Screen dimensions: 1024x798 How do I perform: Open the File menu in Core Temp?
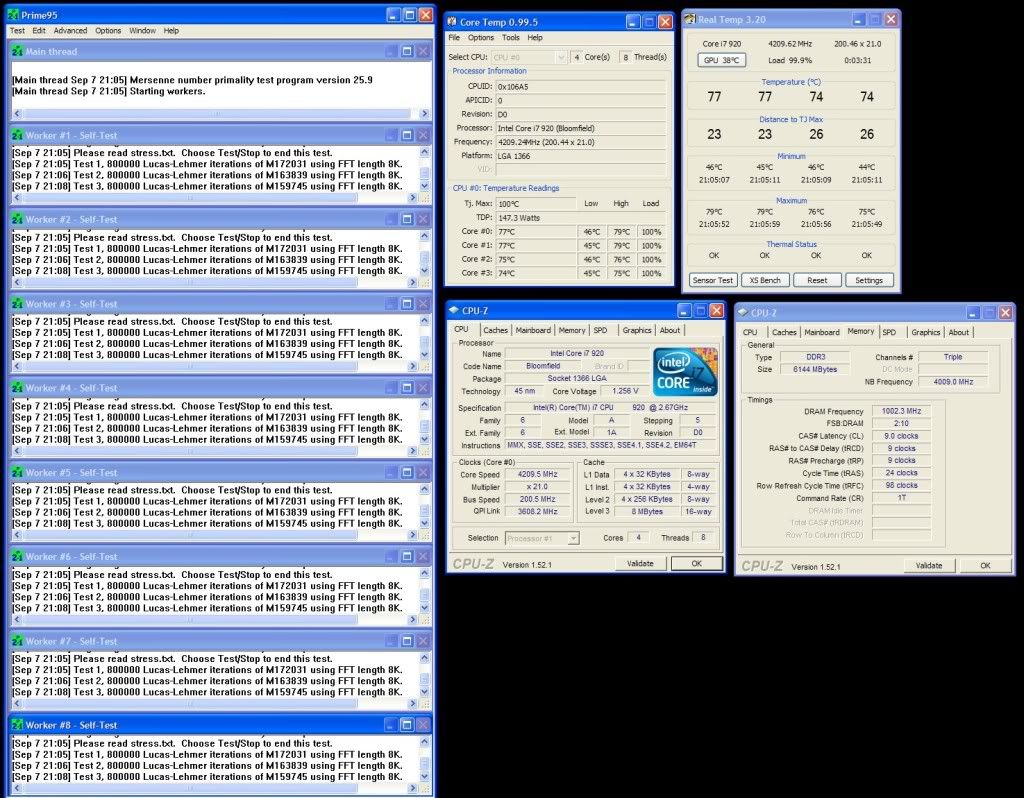click(x=454, y=38)
